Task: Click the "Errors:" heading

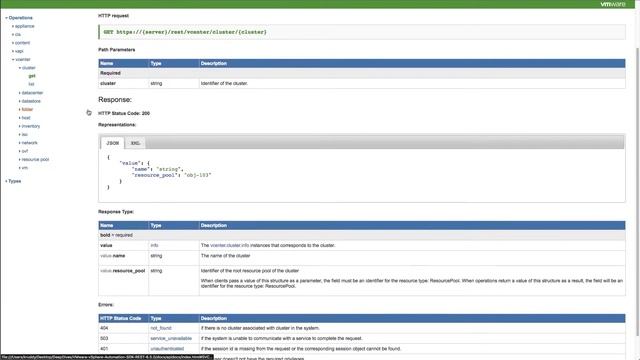Action: coord(106,305)
